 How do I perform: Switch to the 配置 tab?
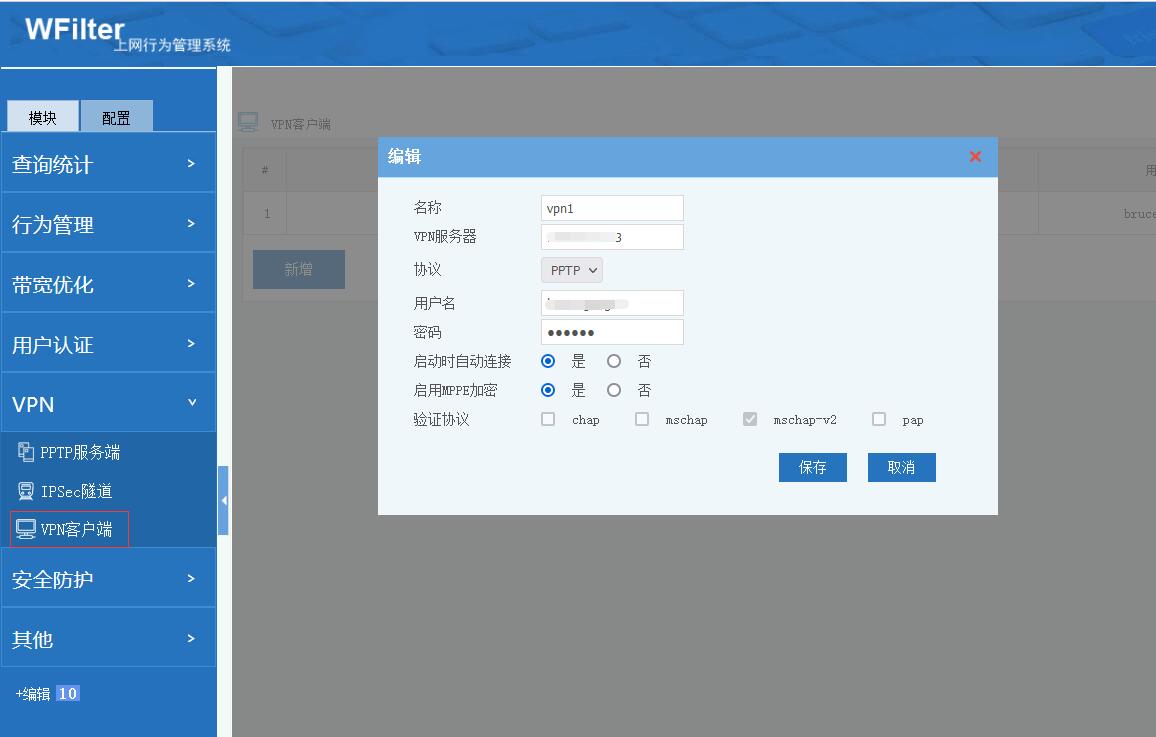click(x=116, y=117)
